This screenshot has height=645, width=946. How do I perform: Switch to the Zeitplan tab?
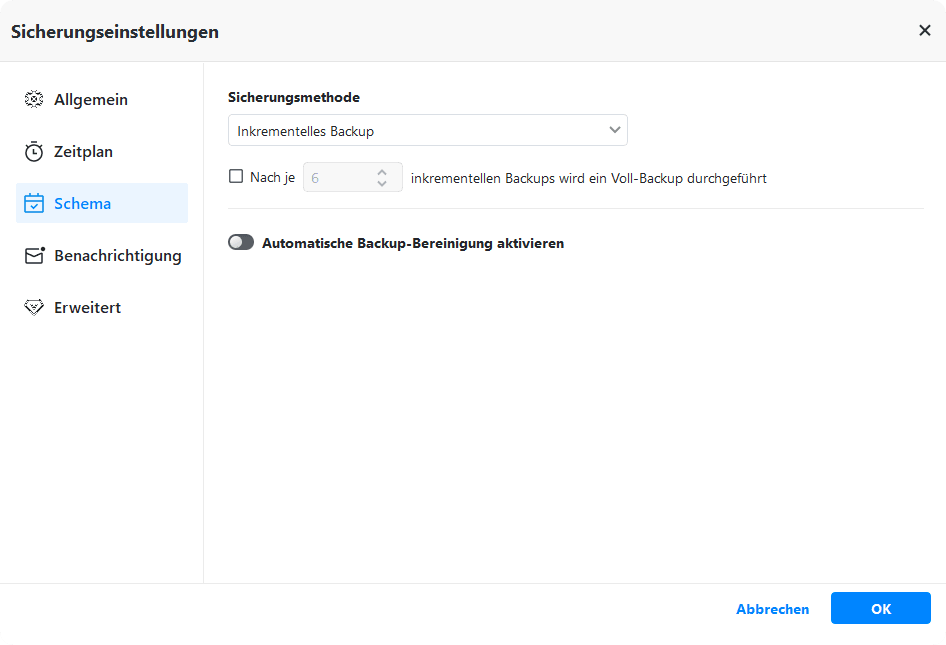pos(83,152)
